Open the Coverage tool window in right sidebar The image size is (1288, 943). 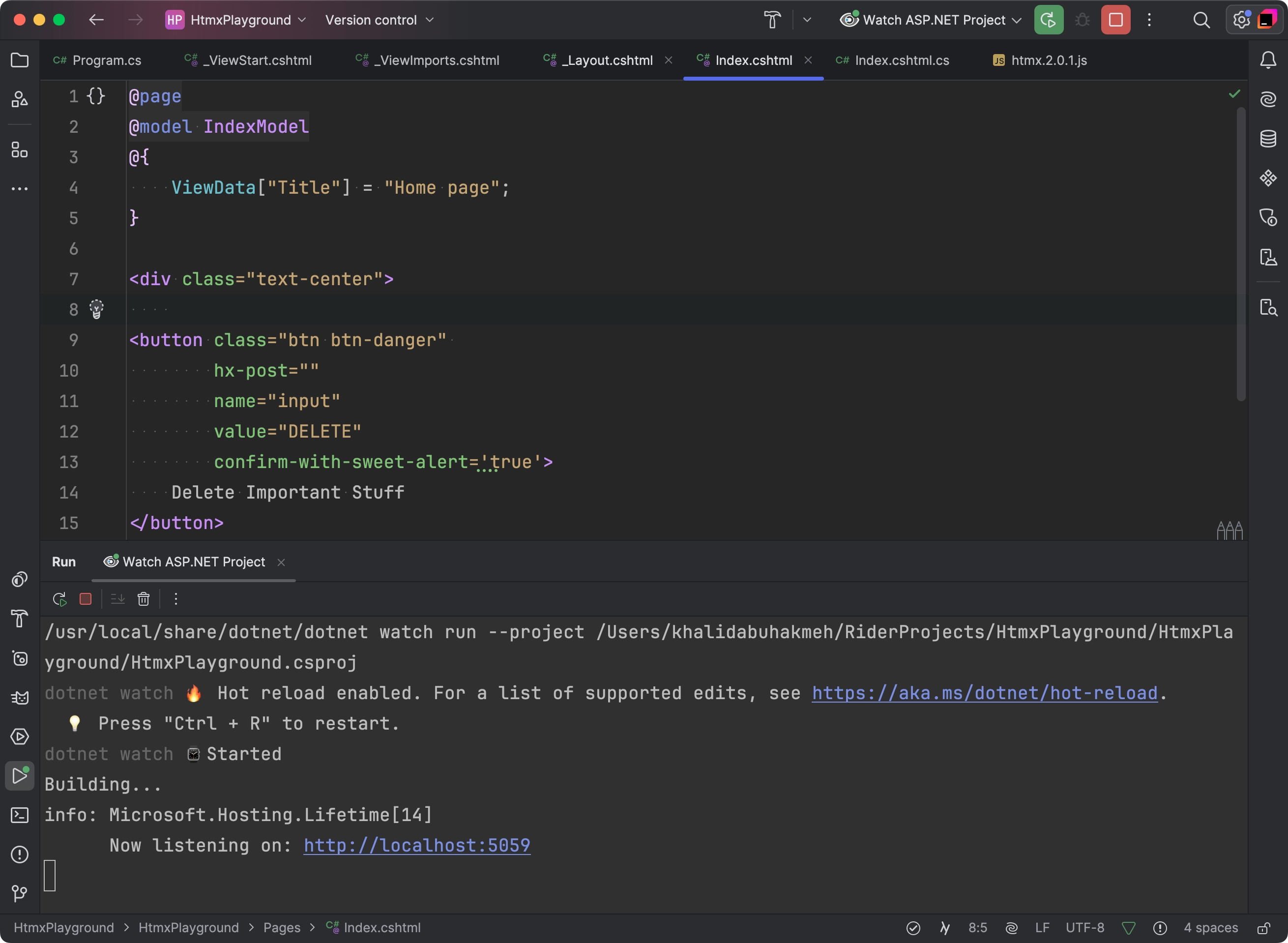coord(1267,217)
